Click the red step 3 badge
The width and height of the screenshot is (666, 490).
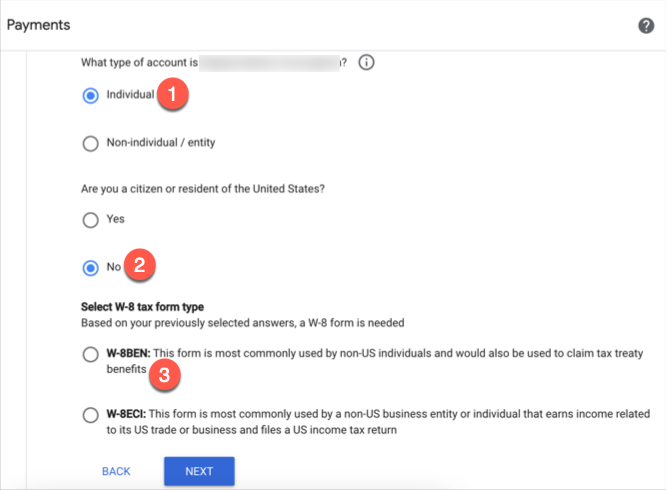pos(164,375)
